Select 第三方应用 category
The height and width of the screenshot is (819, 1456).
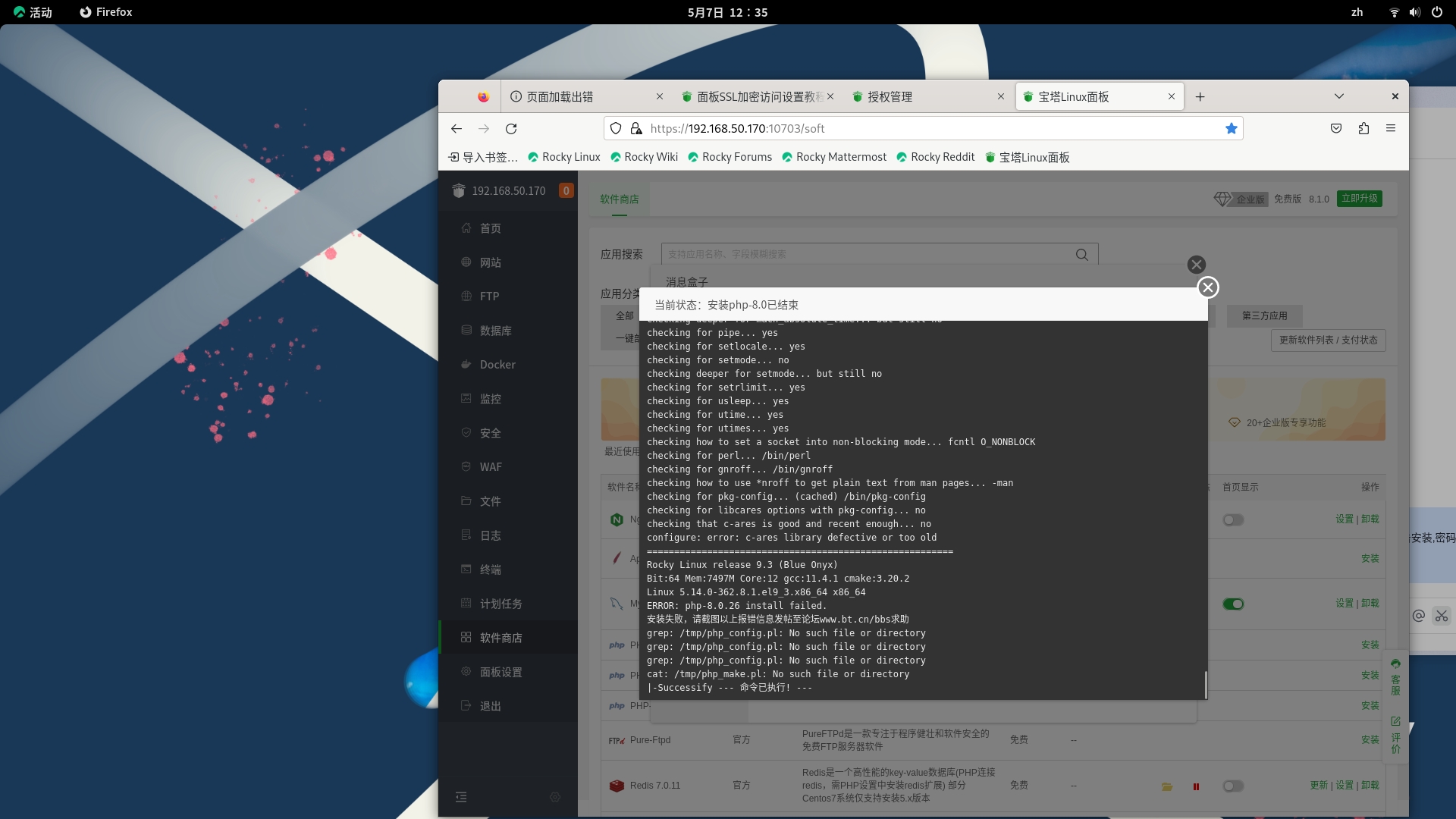[1265, 315]
